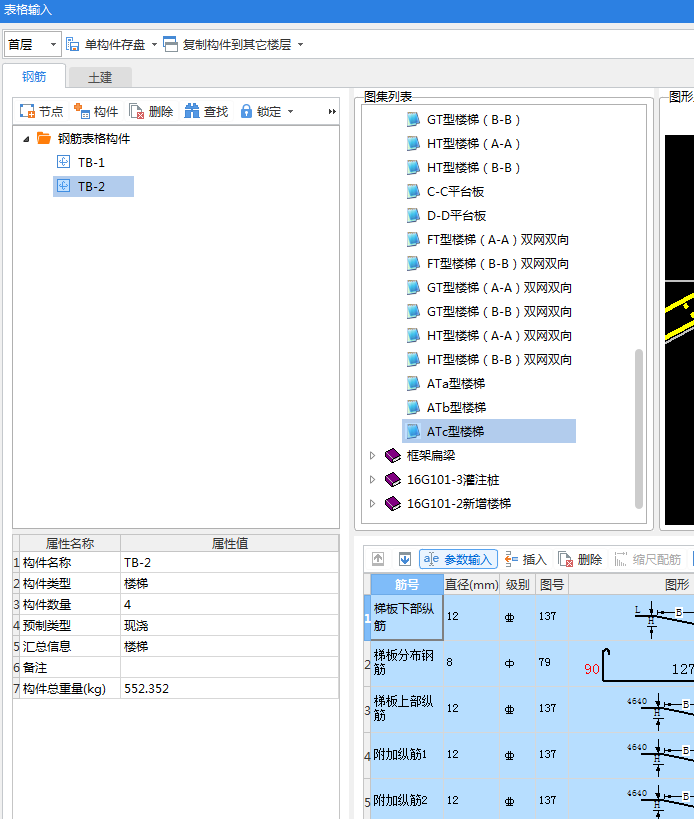This screenshot has height=819, width=694.
Task: Select the 钢筋表格构件 folder node
Action: (93, 138)
